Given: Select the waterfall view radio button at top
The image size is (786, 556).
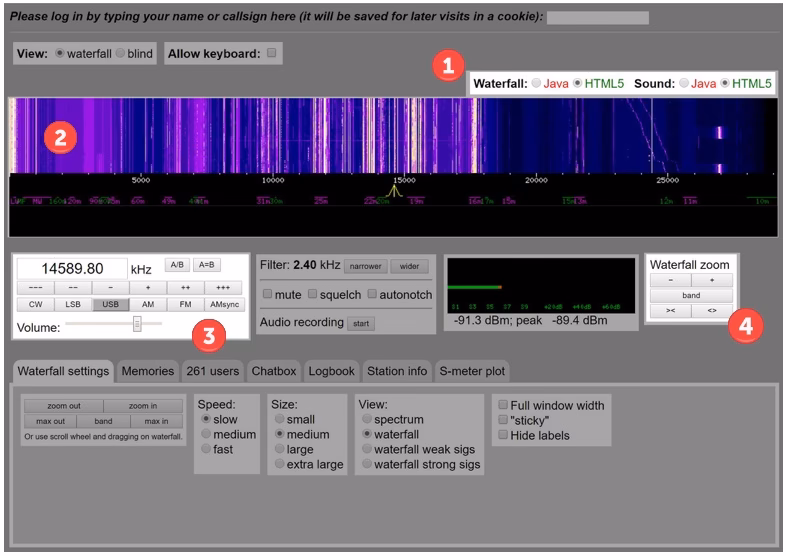Looking at the screenshot, I should point(60,53).
